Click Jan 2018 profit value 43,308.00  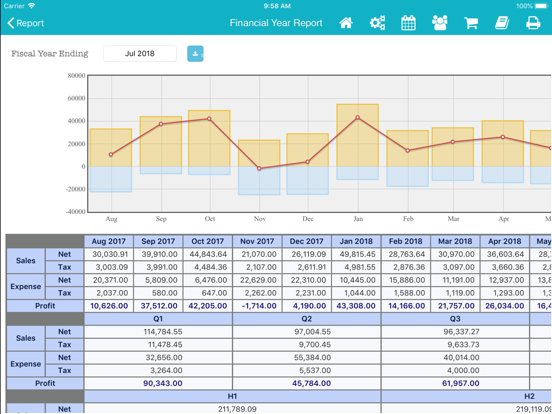(356, 306)
